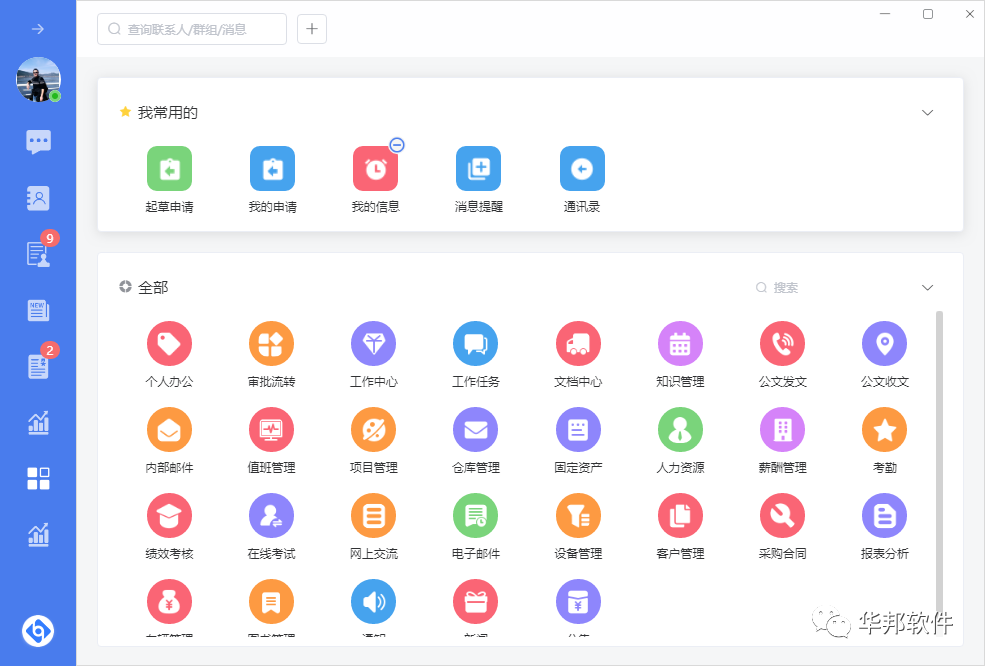
Task: Click the user profile avatar
Action: 38,79
